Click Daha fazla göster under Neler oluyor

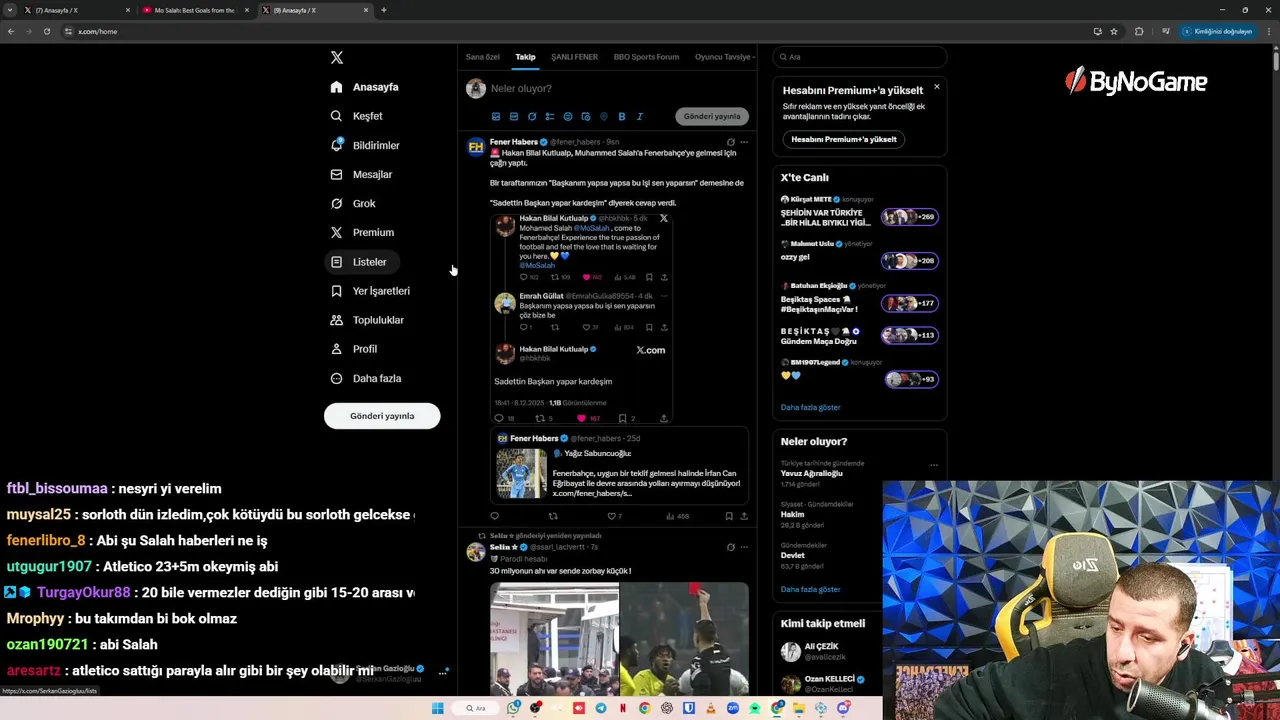click(811, 589)
